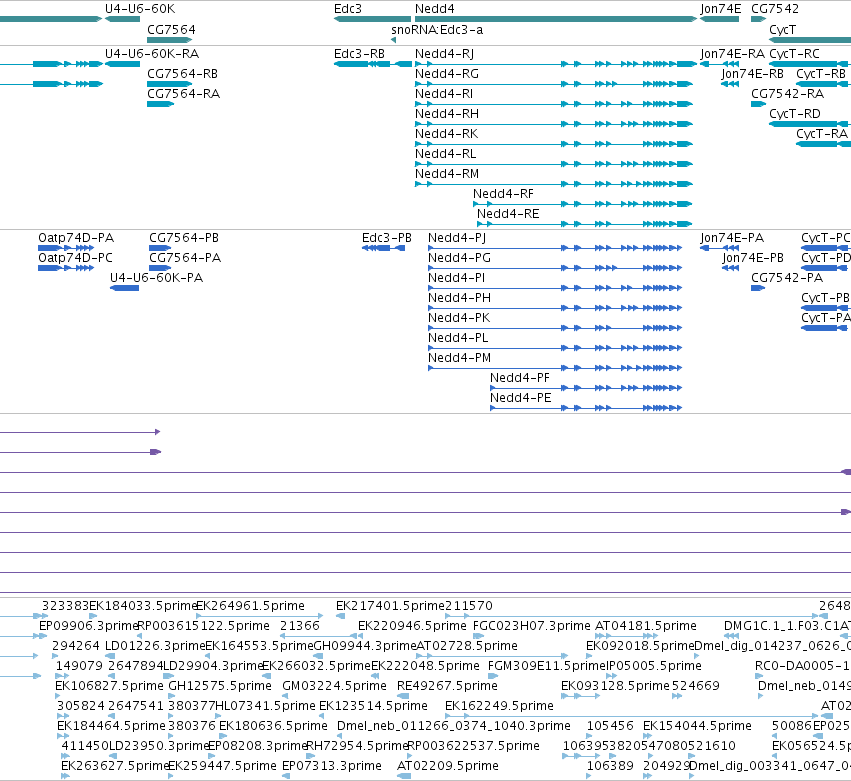This screenshot has width=851, height=781.
Task: Select transcript Nedd4-RG label
Action: pyautogui.click(x=447, y=74)
